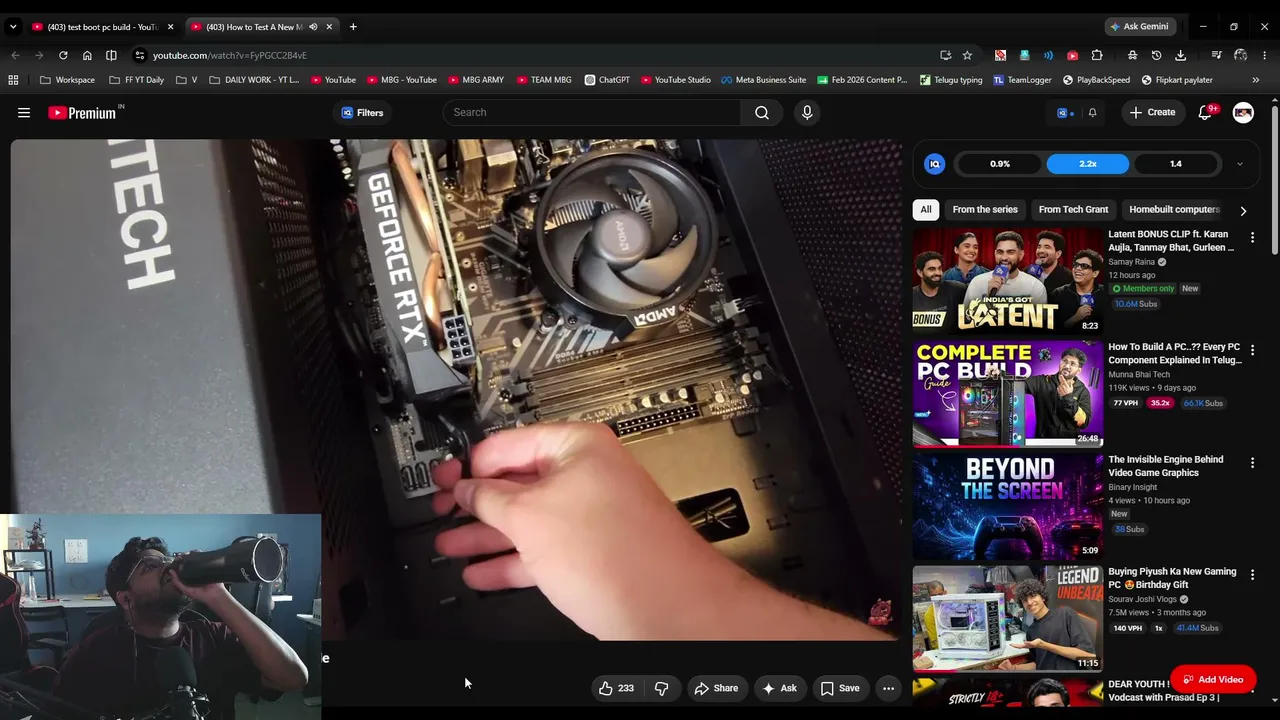The width and height of the screenshot is (1280, 720).
Task: Open Samay Raina channel name
Action: pos(1131,262)
